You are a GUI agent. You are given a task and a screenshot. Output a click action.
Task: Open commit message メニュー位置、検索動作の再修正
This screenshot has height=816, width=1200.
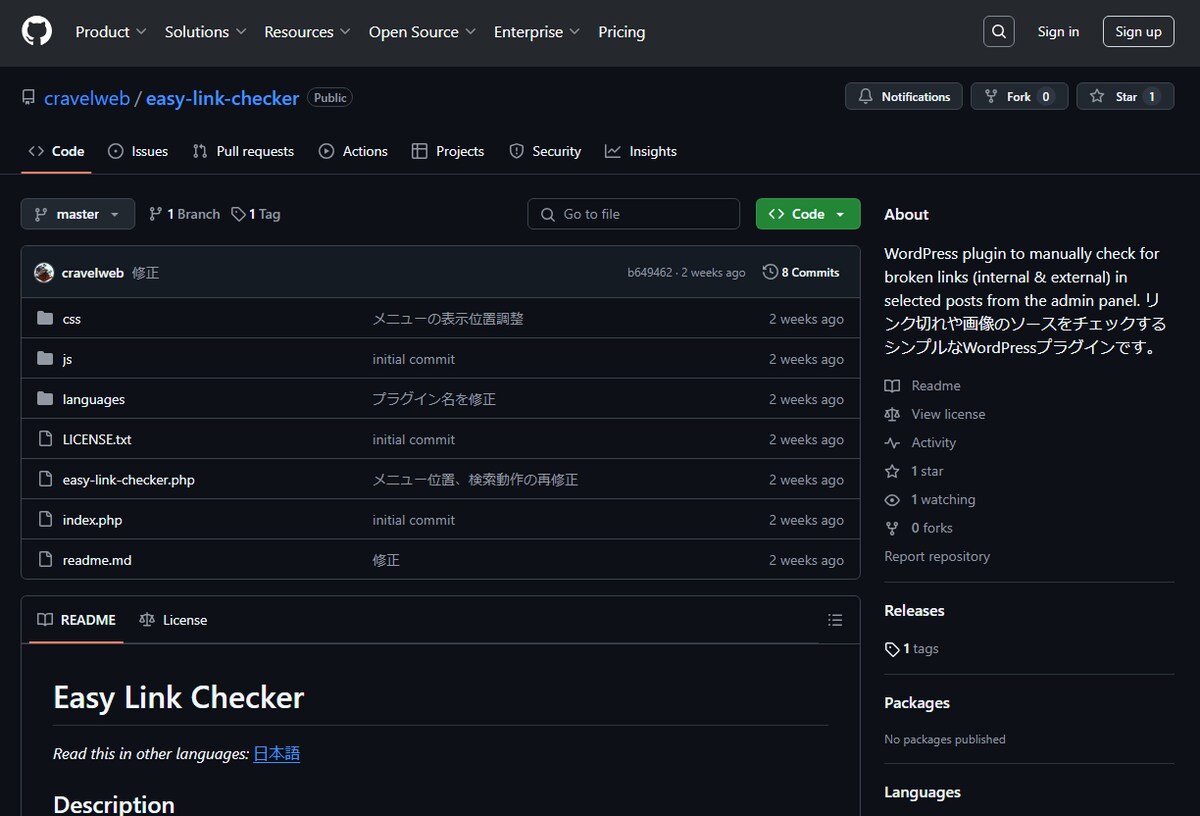(x=475, y=479)
